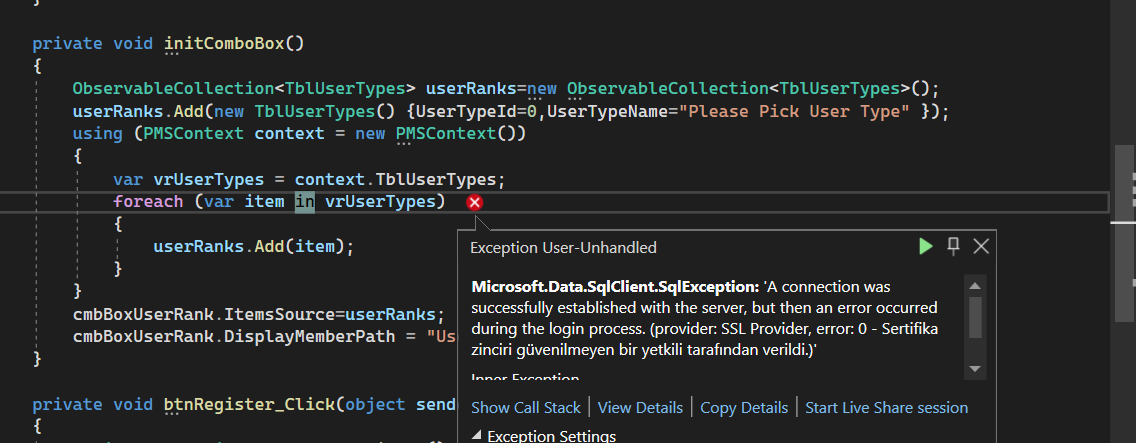The width and height of the screenshot is (1136, 443).
Task: Continue execution with the green play icon
Action: click(x=925, y=247)
